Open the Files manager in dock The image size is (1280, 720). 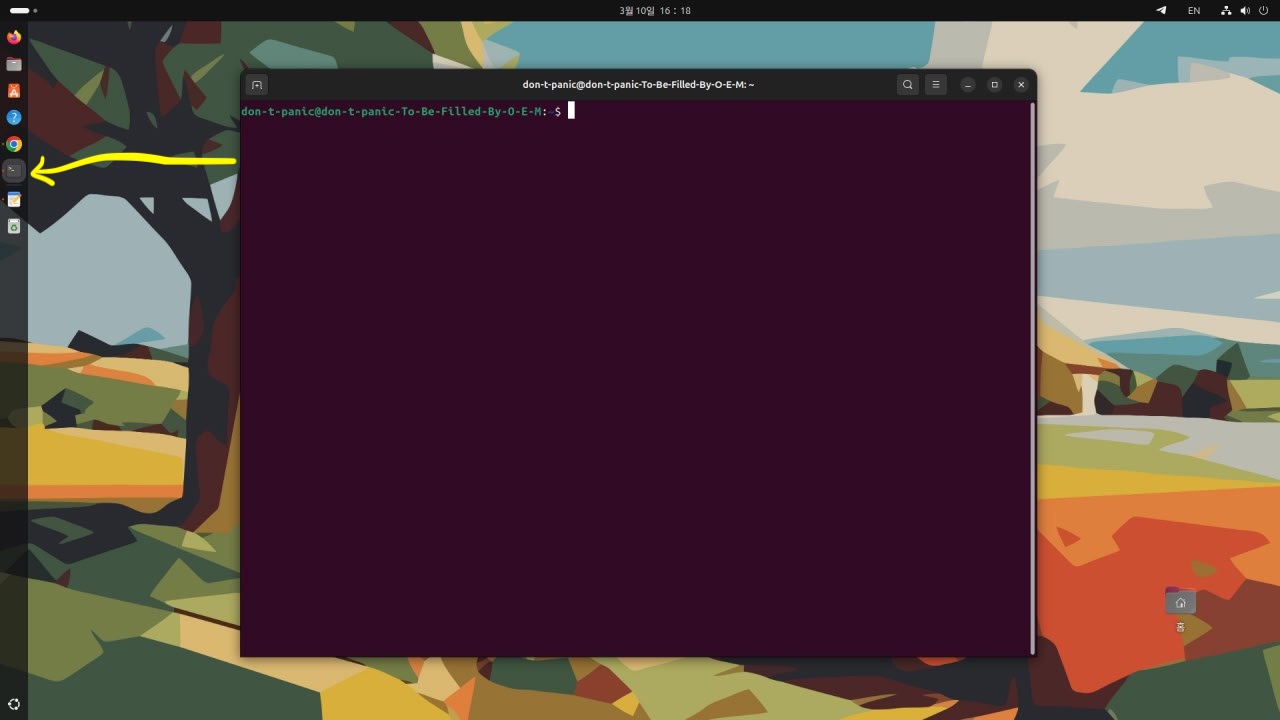tap(14, 64)
